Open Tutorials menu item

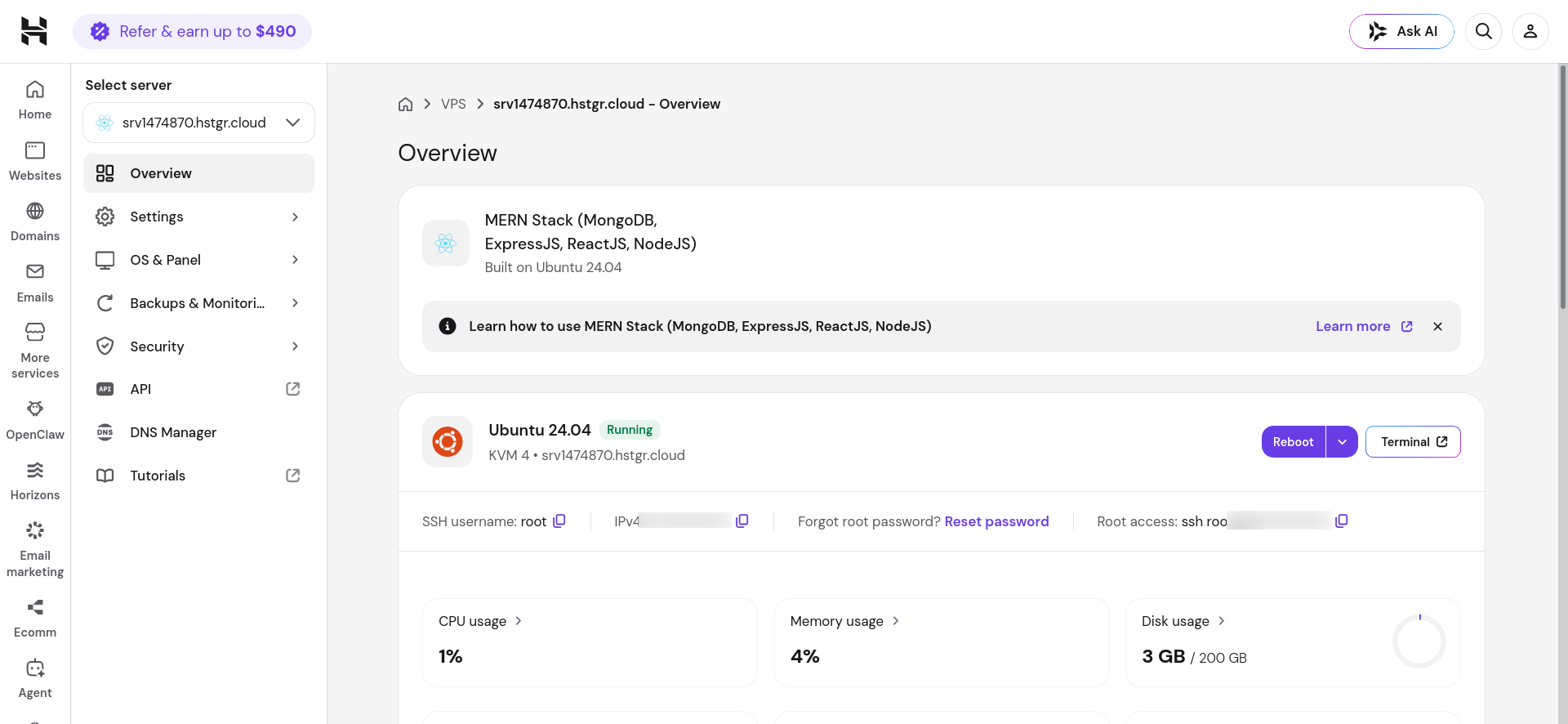(x=198, y=476)
